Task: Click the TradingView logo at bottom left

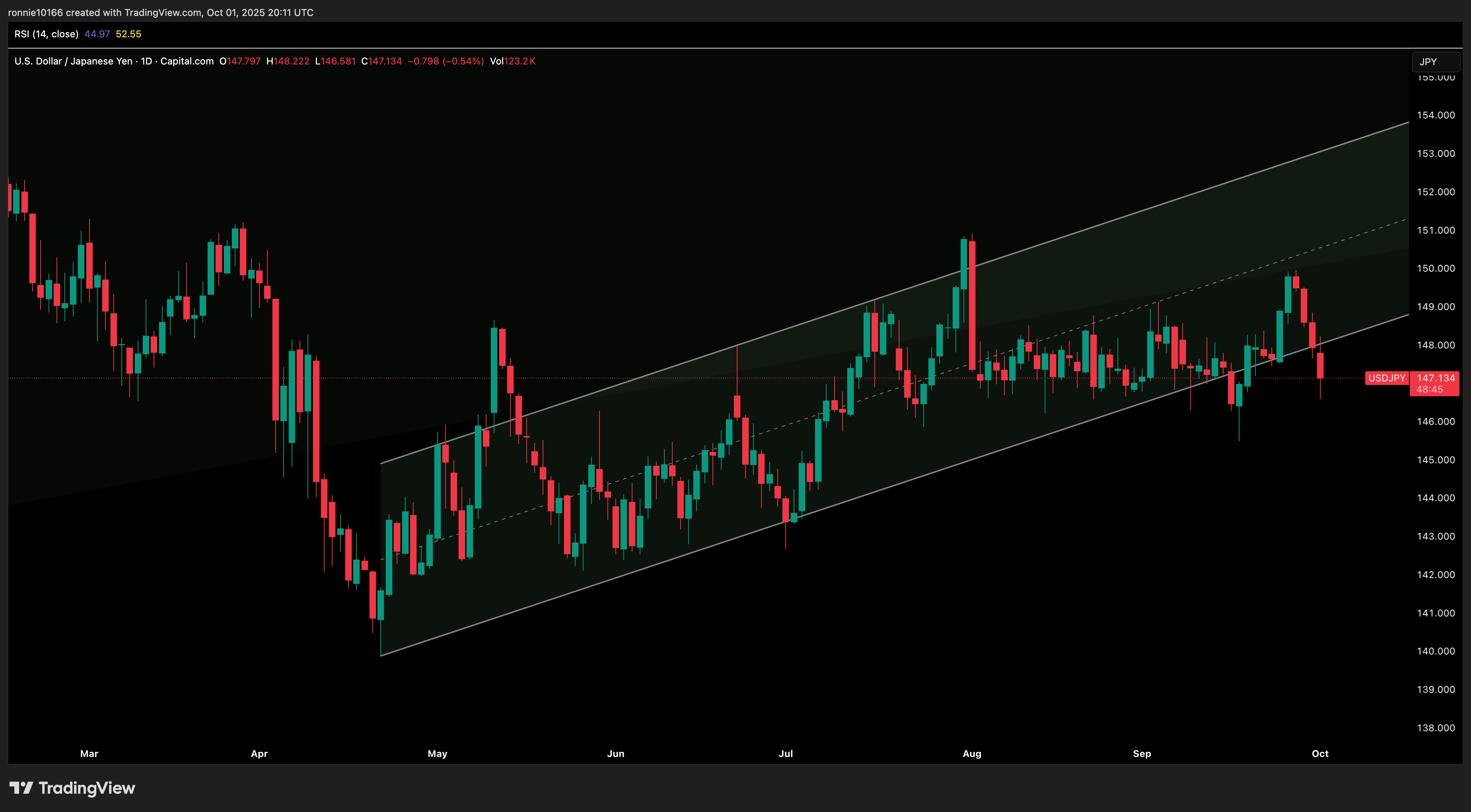Action: 72,788
